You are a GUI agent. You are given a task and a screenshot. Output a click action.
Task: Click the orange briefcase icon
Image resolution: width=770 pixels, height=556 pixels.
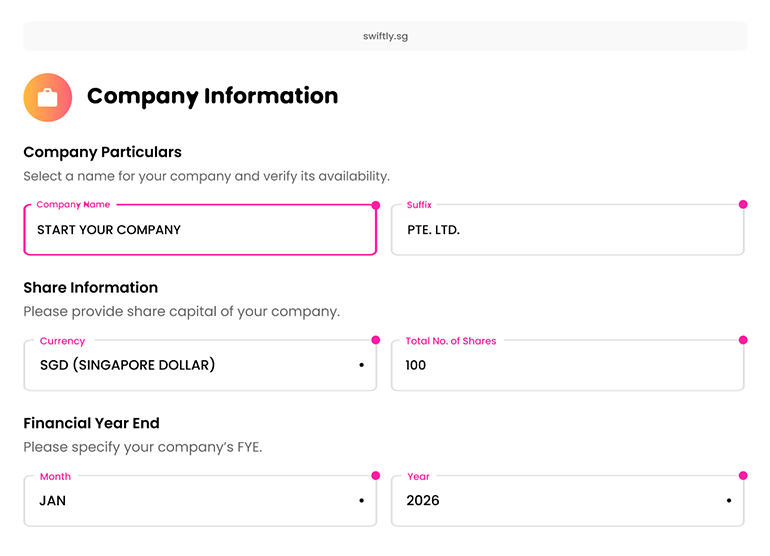pos(48,97)
